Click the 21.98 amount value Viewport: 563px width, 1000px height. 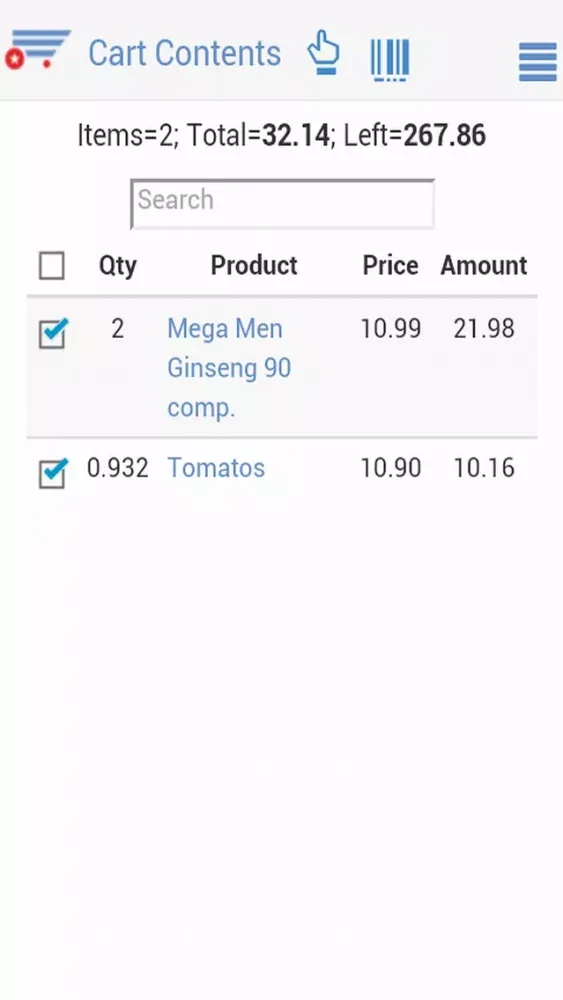click(x=484, y=329)
